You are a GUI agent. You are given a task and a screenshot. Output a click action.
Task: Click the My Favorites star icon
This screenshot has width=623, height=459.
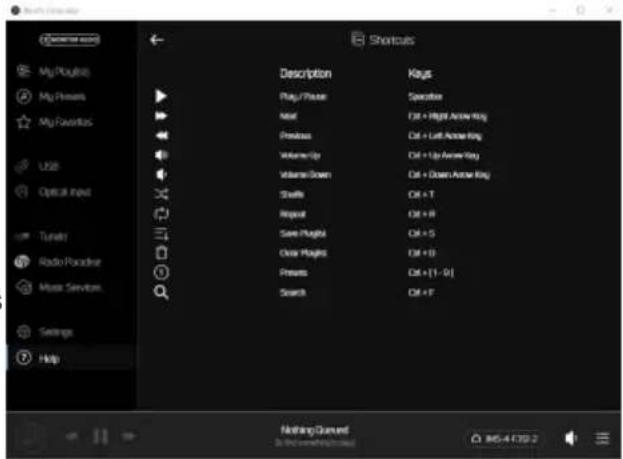point(23,122)
